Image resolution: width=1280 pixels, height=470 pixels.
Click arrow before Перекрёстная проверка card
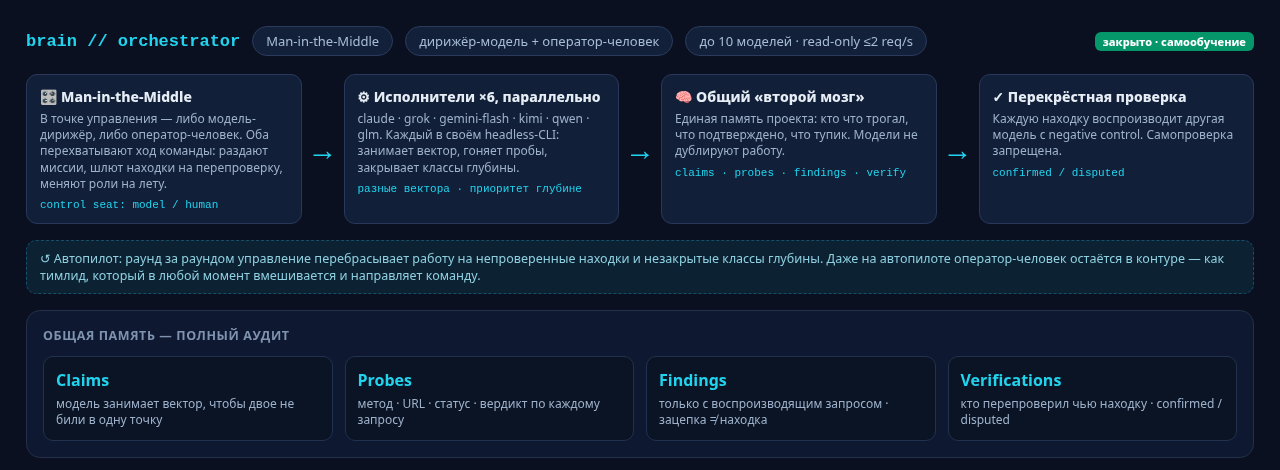(957, 155)
